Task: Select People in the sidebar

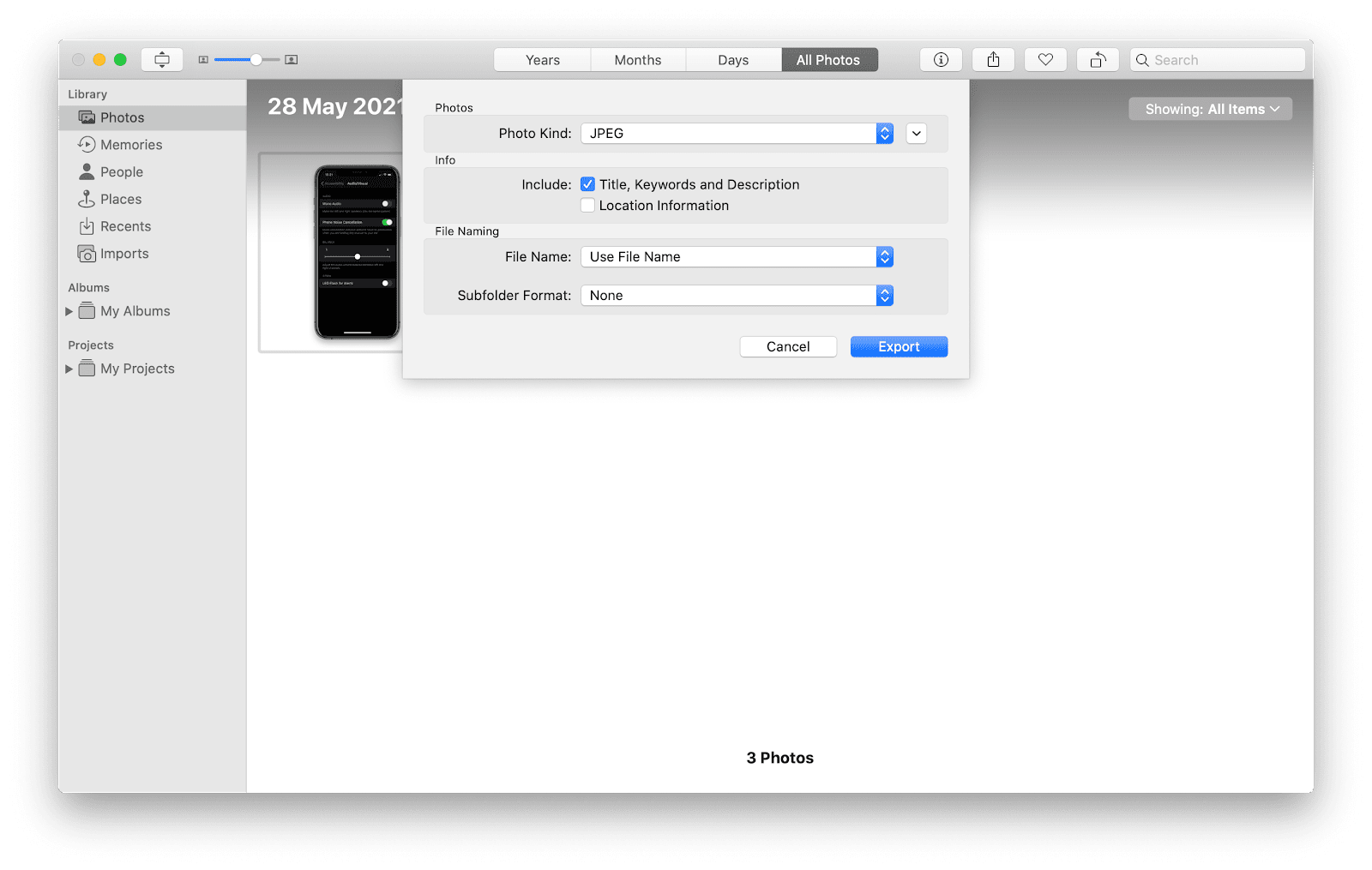Action: point(121,172)
